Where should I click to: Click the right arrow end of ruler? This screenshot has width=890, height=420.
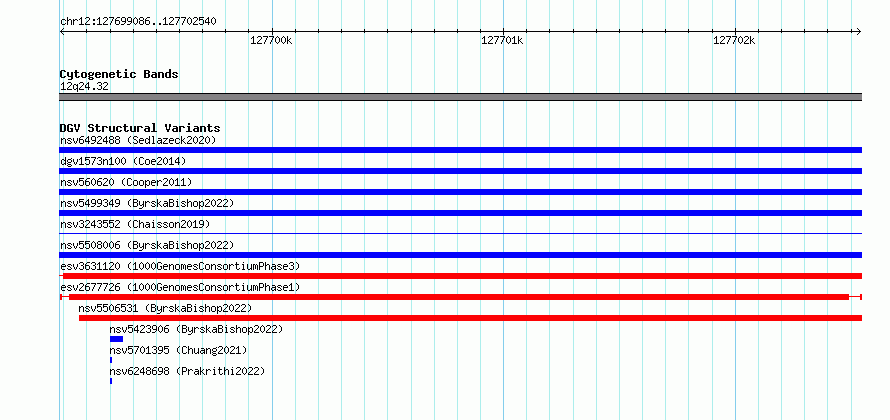(858, 31)
